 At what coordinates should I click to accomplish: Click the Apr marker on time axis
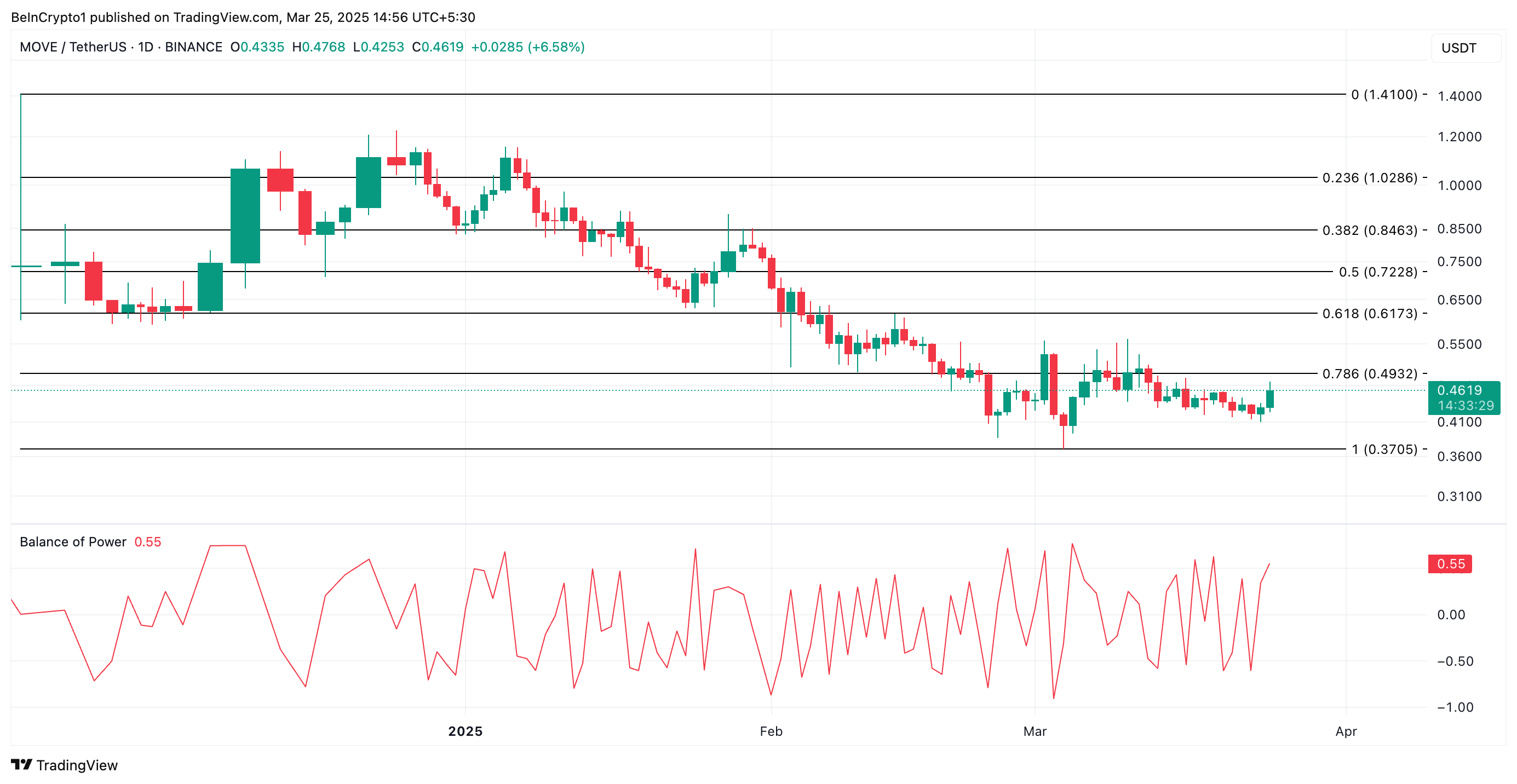click(x=1346, y=731)
